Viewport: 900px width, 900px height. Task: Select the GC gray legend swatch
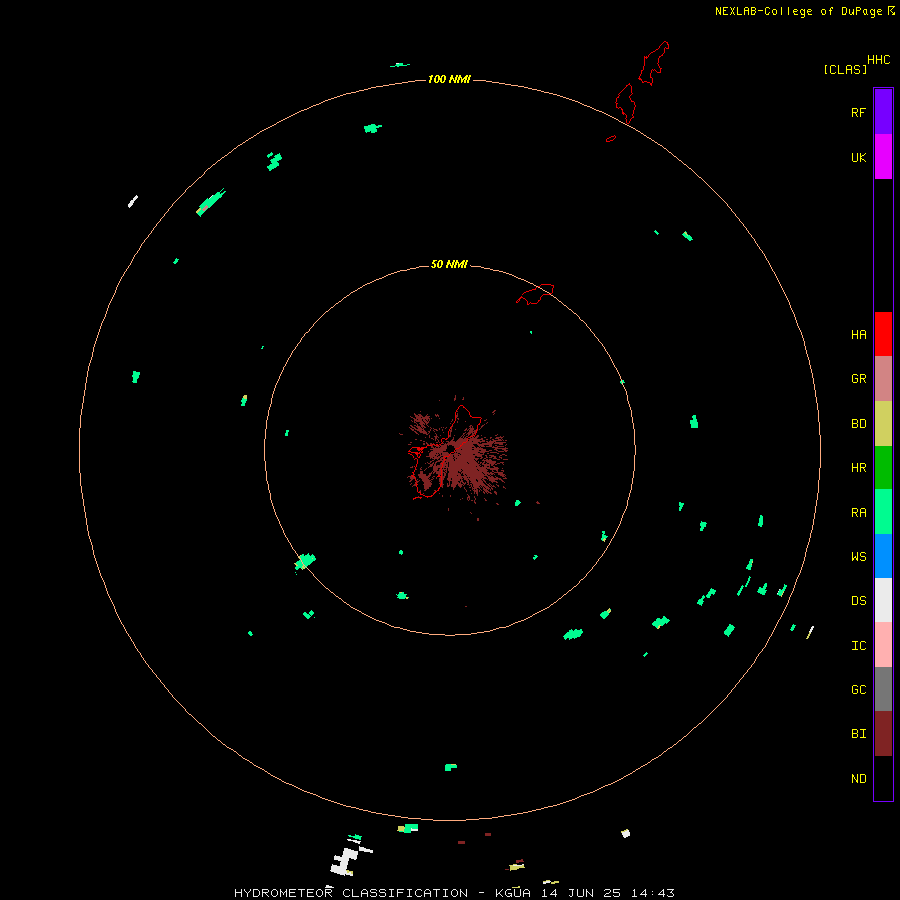coord(883,689)
